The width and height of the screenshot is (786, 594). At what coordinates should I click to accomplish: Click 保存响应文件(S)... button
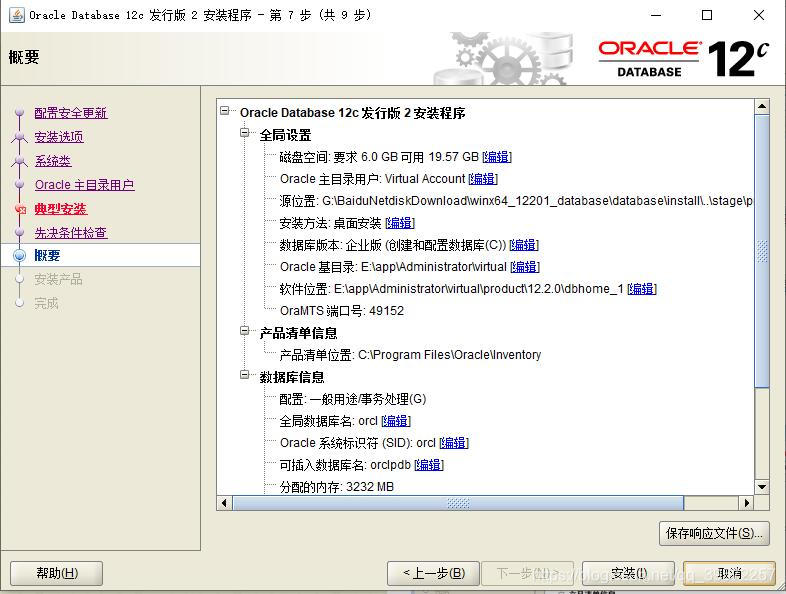pos(714,533)
